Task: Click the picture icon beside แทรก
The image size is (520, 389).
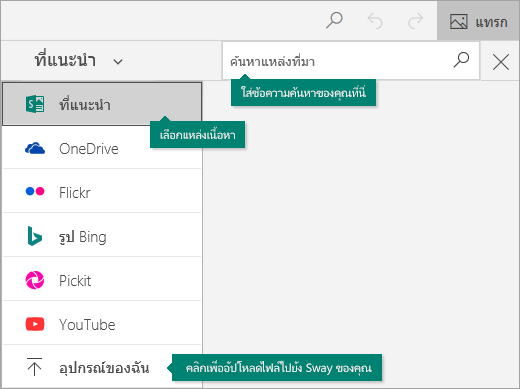Action: click(459, 22)
